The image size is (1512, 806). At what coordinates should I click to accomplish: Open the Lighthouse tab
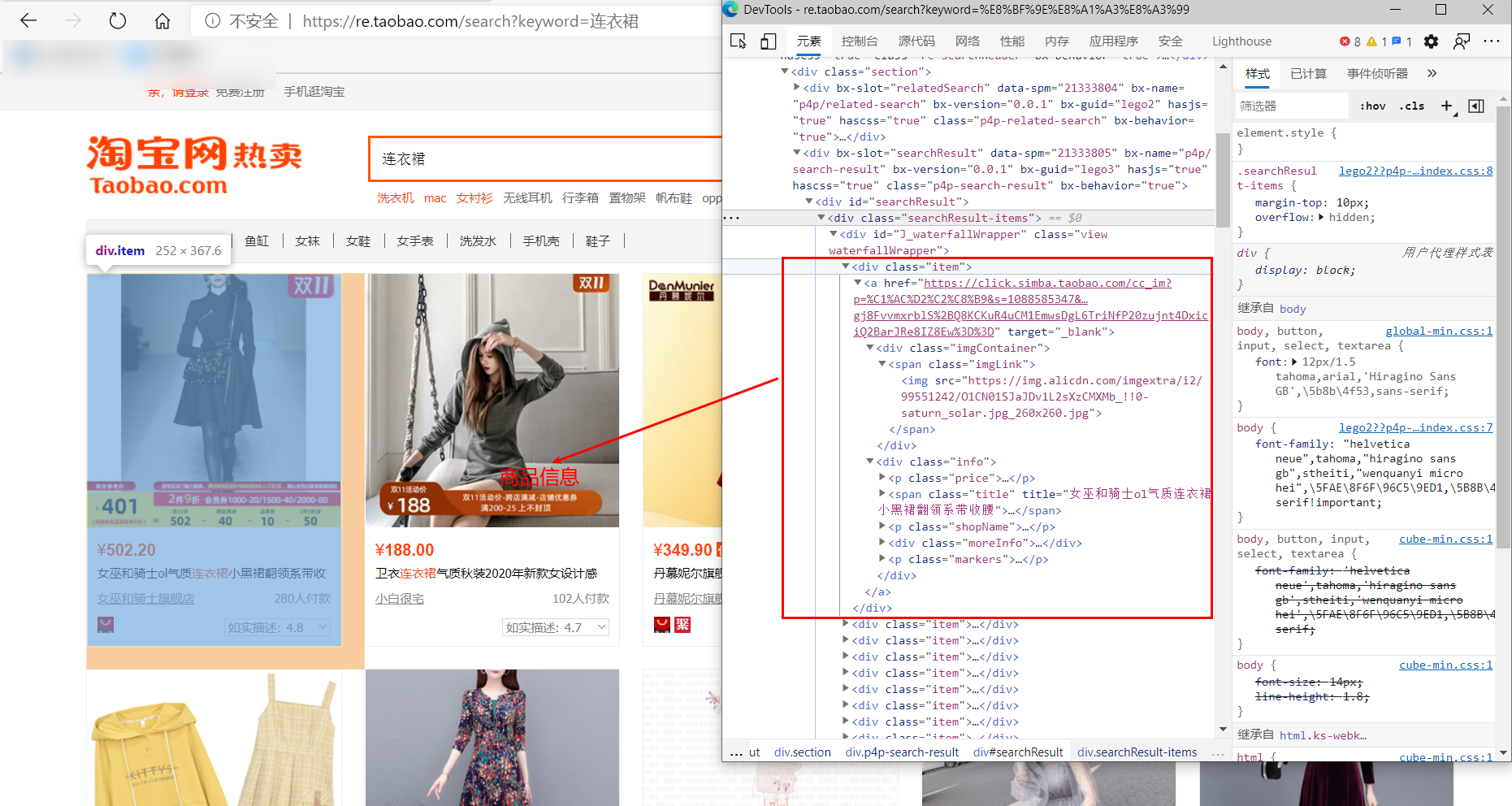(x=1241, y=41)
